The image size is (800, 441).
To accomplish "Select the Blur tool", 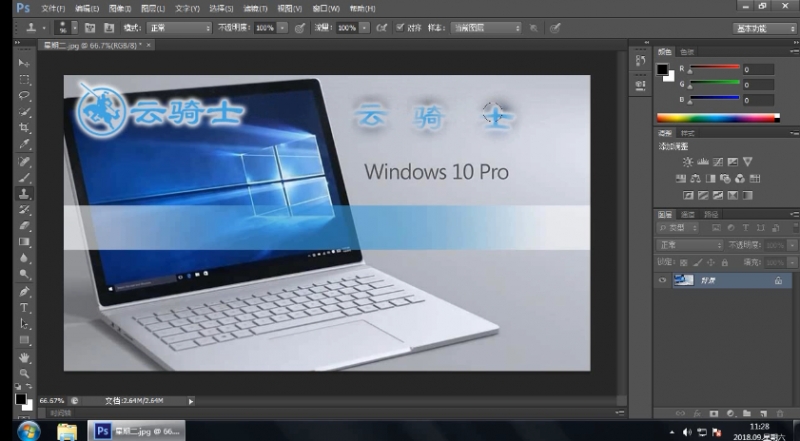I will [x=24, y=258].
